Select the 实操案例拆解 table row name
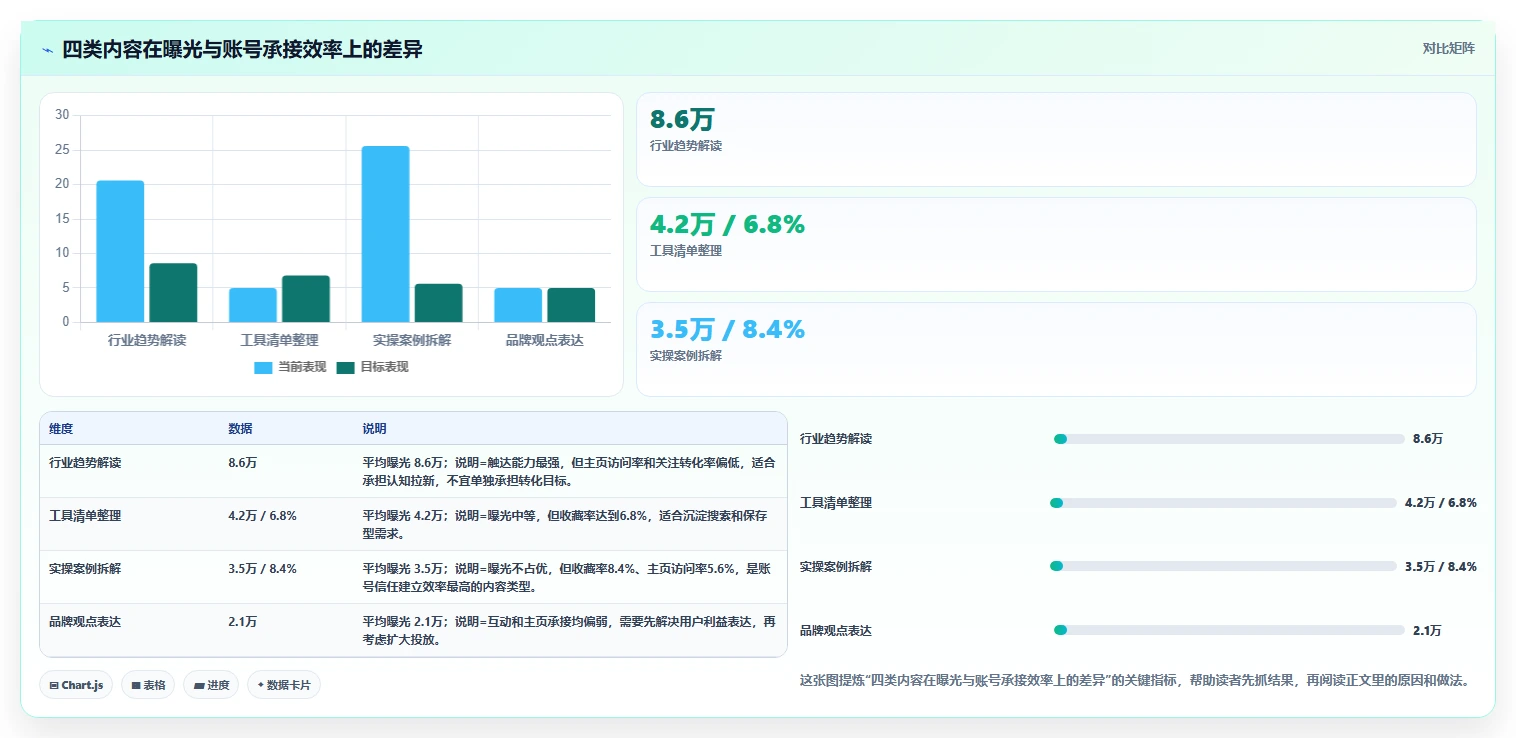 pyautogui.click(x=85, y=568)
